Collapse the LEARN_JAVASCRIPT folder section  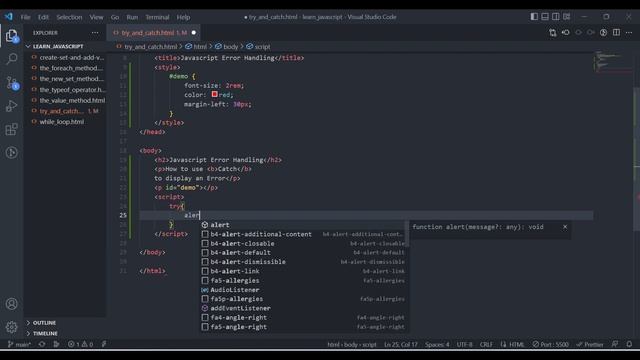(65, 47)
